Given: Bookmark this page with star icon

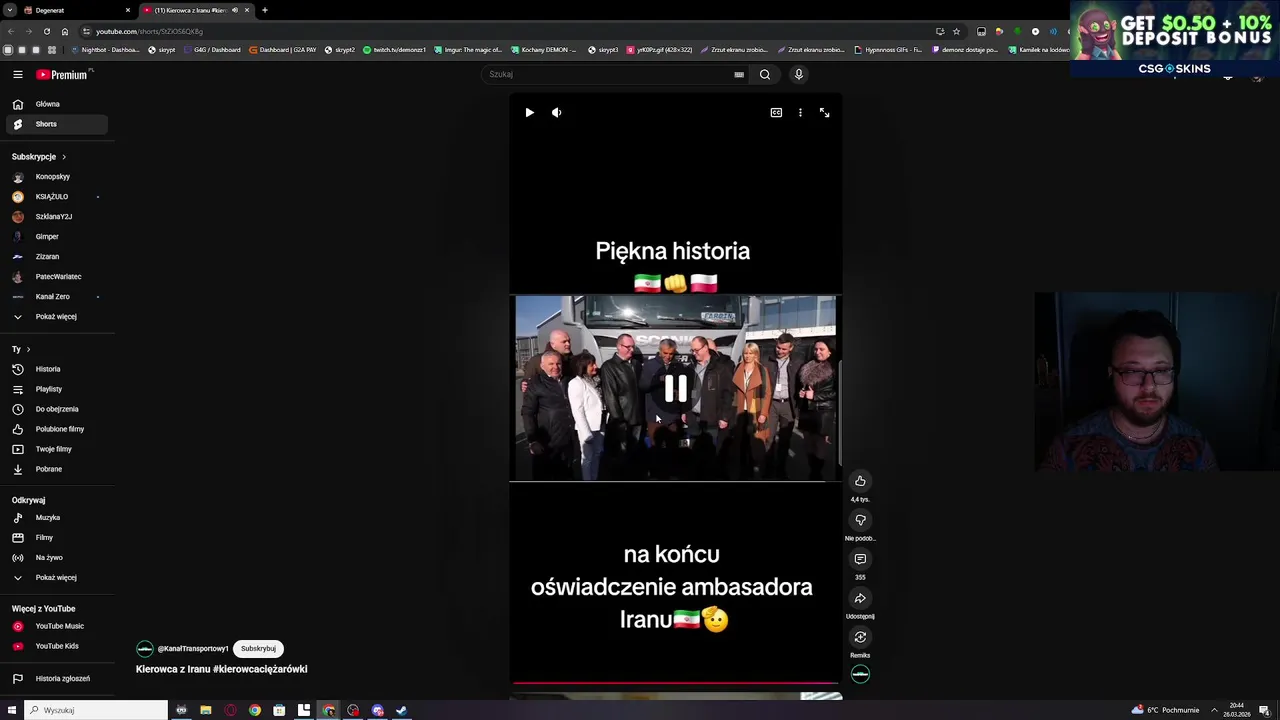Looking at the screenshot, I should (956, 31).
